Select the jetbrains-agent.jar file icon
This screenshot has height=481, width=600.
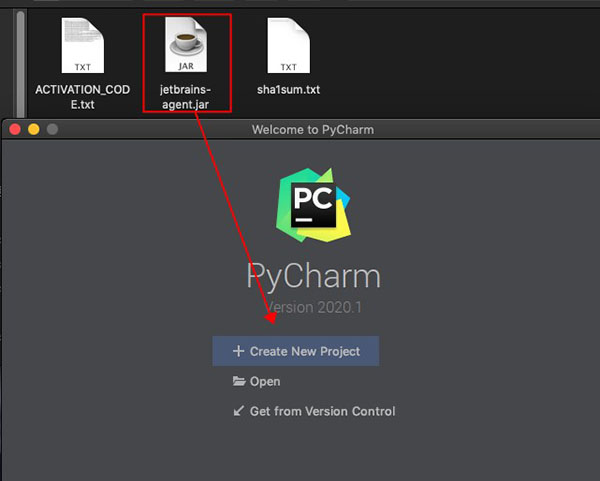(186, 45)
